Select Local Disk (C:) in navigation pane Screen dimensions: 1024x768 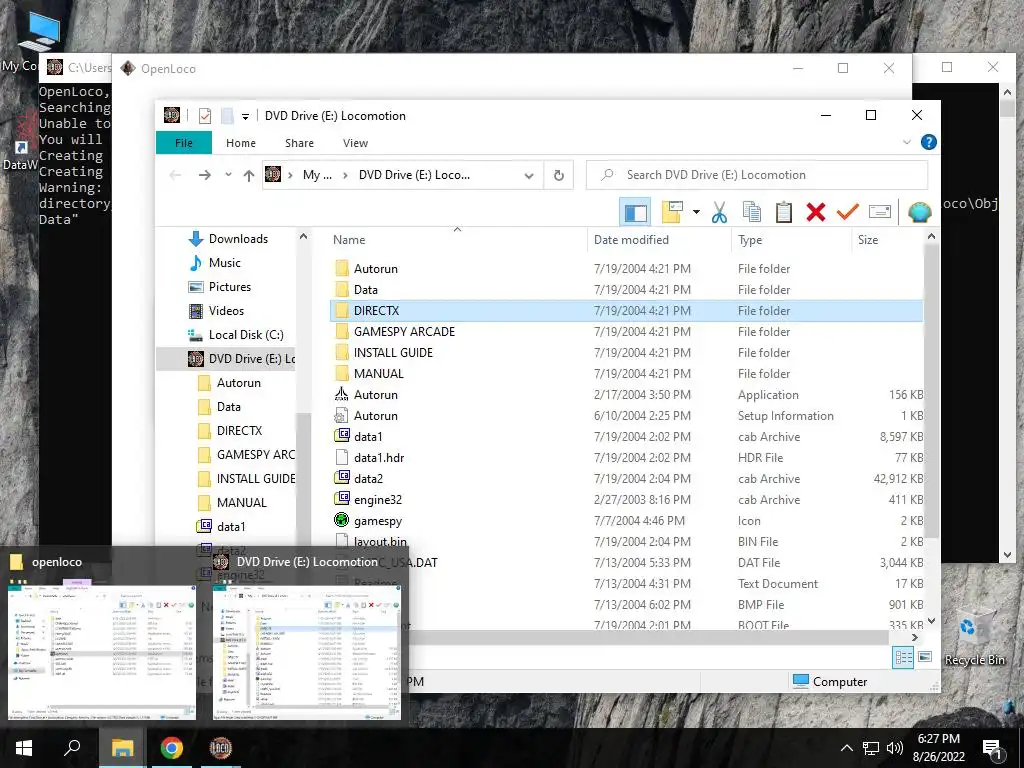point(236,335)
